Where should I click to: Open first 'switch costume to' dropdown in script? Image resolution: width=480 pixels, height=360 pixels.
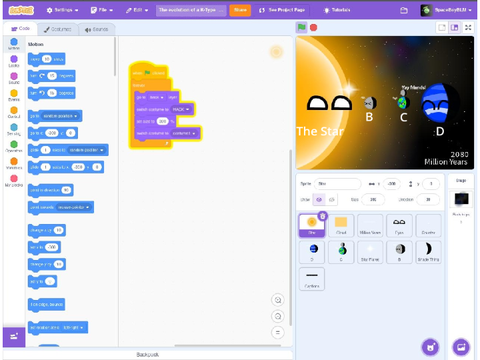(181, 109)
